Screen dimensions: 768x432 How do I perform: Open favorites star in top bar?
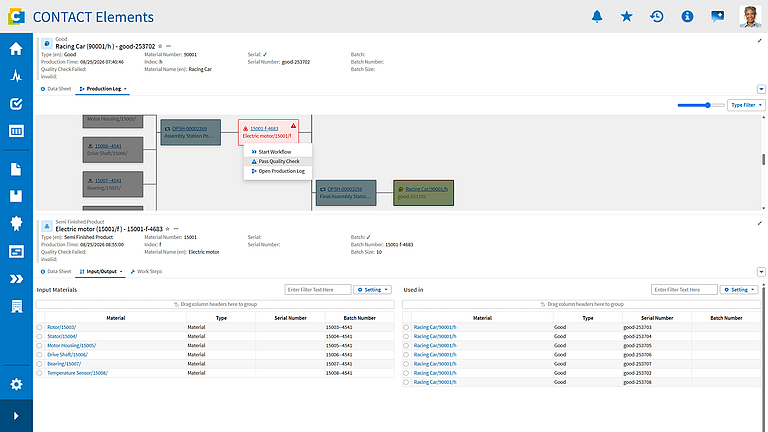point(626,17)
